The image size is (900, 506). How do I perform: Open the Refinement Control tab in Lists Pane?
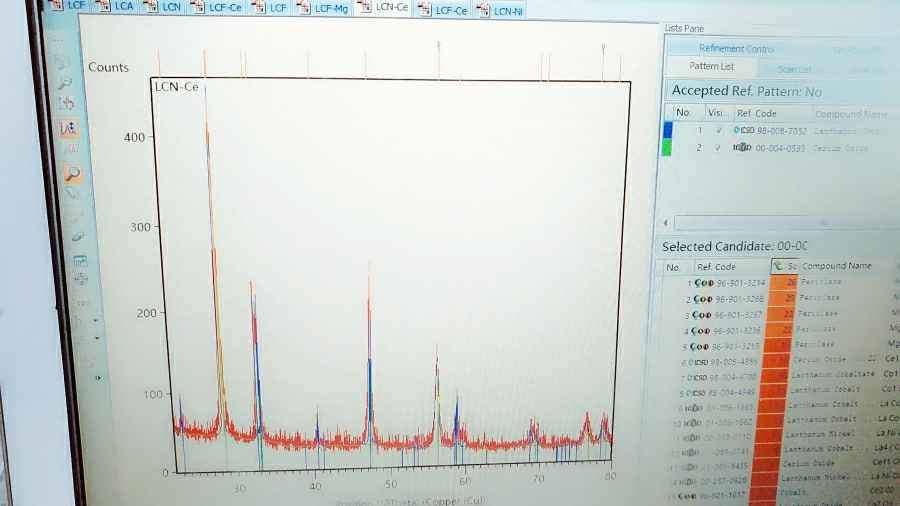(736, 49)
